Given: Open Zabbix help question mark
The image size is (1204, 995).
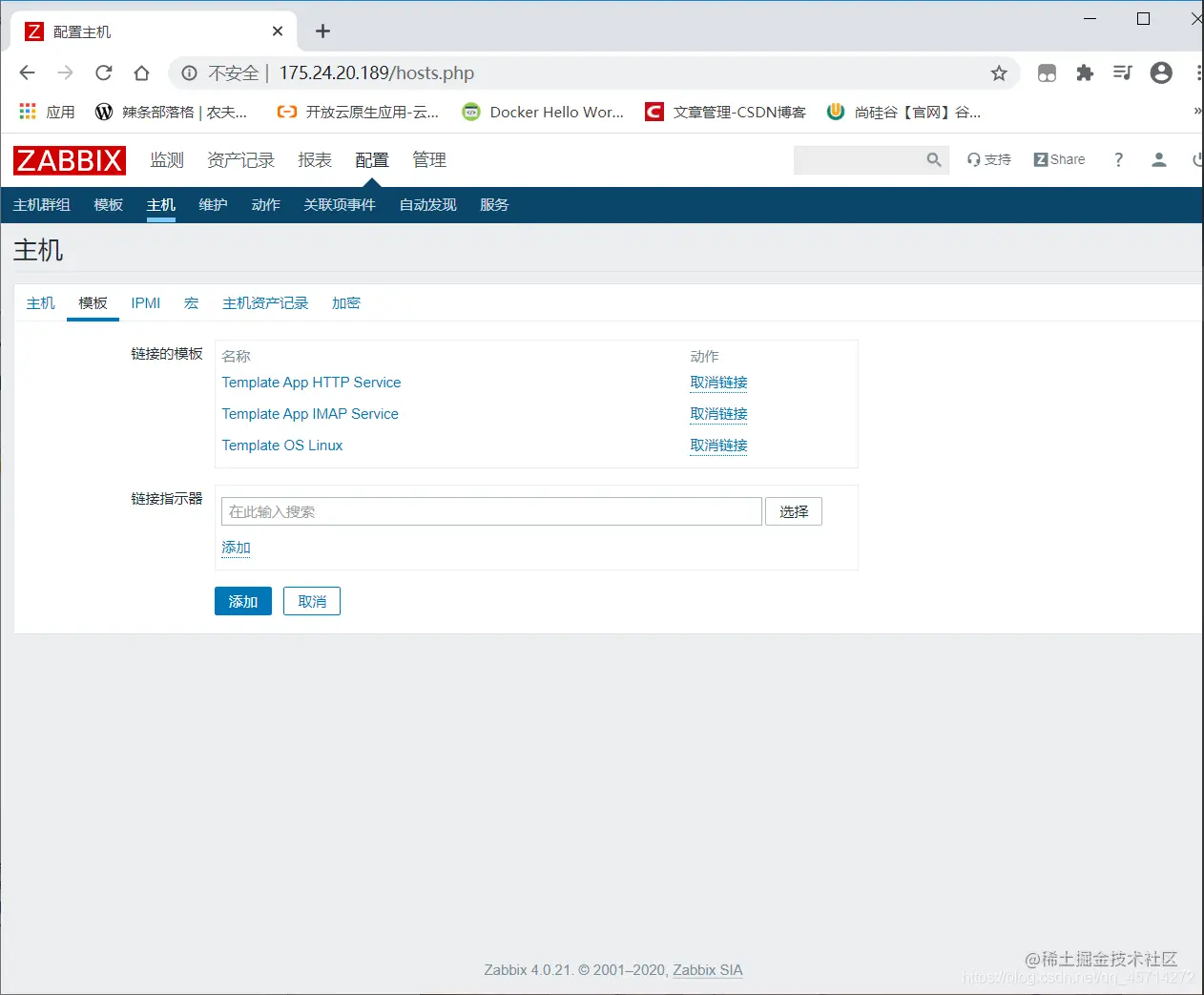Looking at the screenshot, I should coord(1119,159).
